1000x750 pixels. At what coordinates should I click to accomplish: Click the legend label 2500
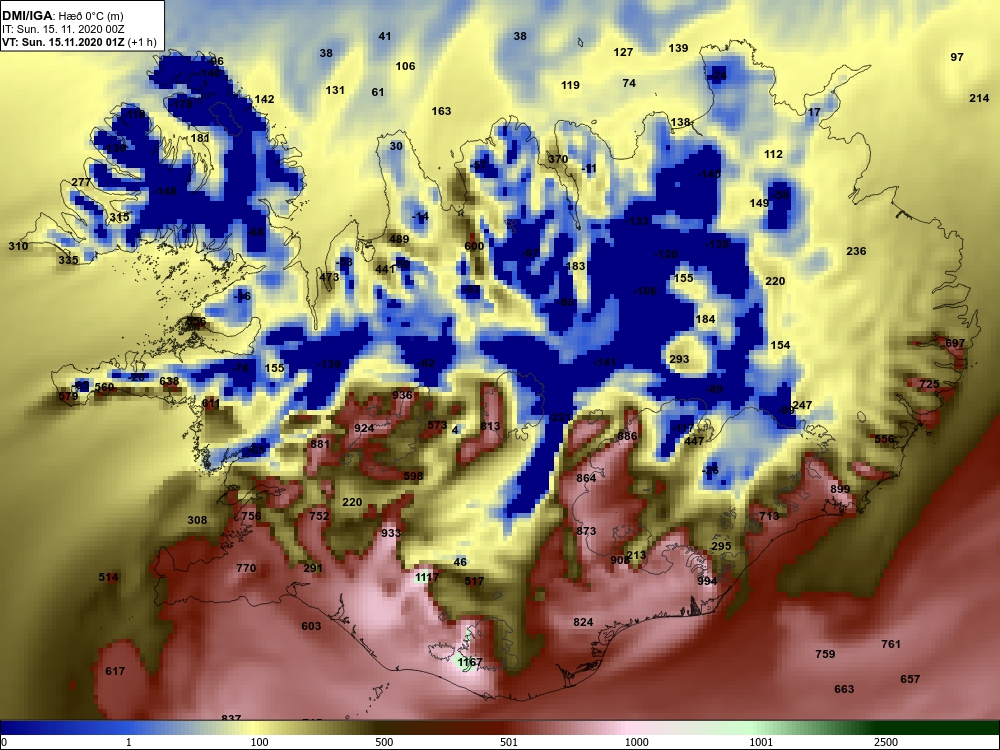tap(885, 742)
